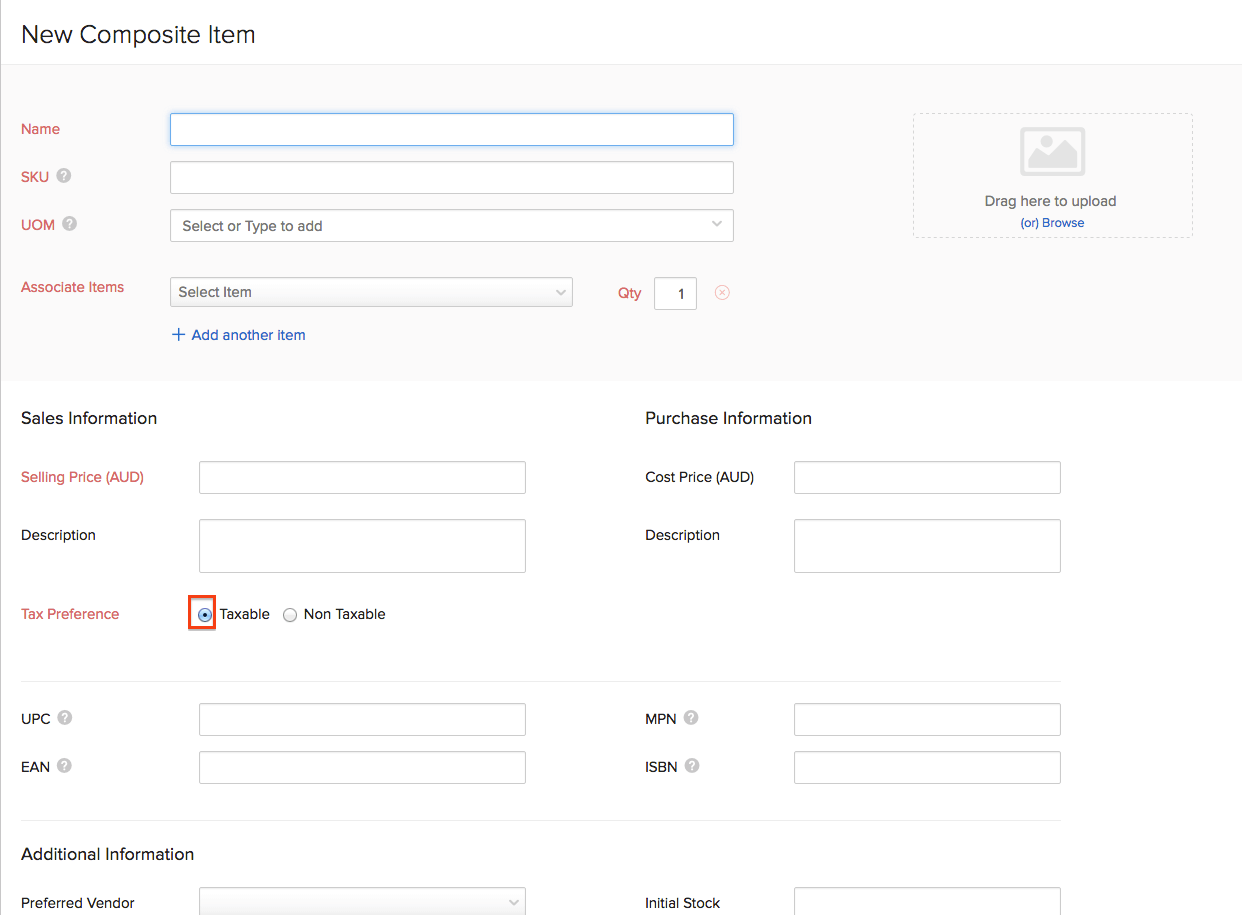The height and width of the screenshot is (915, 1242).
Task: Click the image placeholder icon in upload area
Action: [x=1052, y=152]
